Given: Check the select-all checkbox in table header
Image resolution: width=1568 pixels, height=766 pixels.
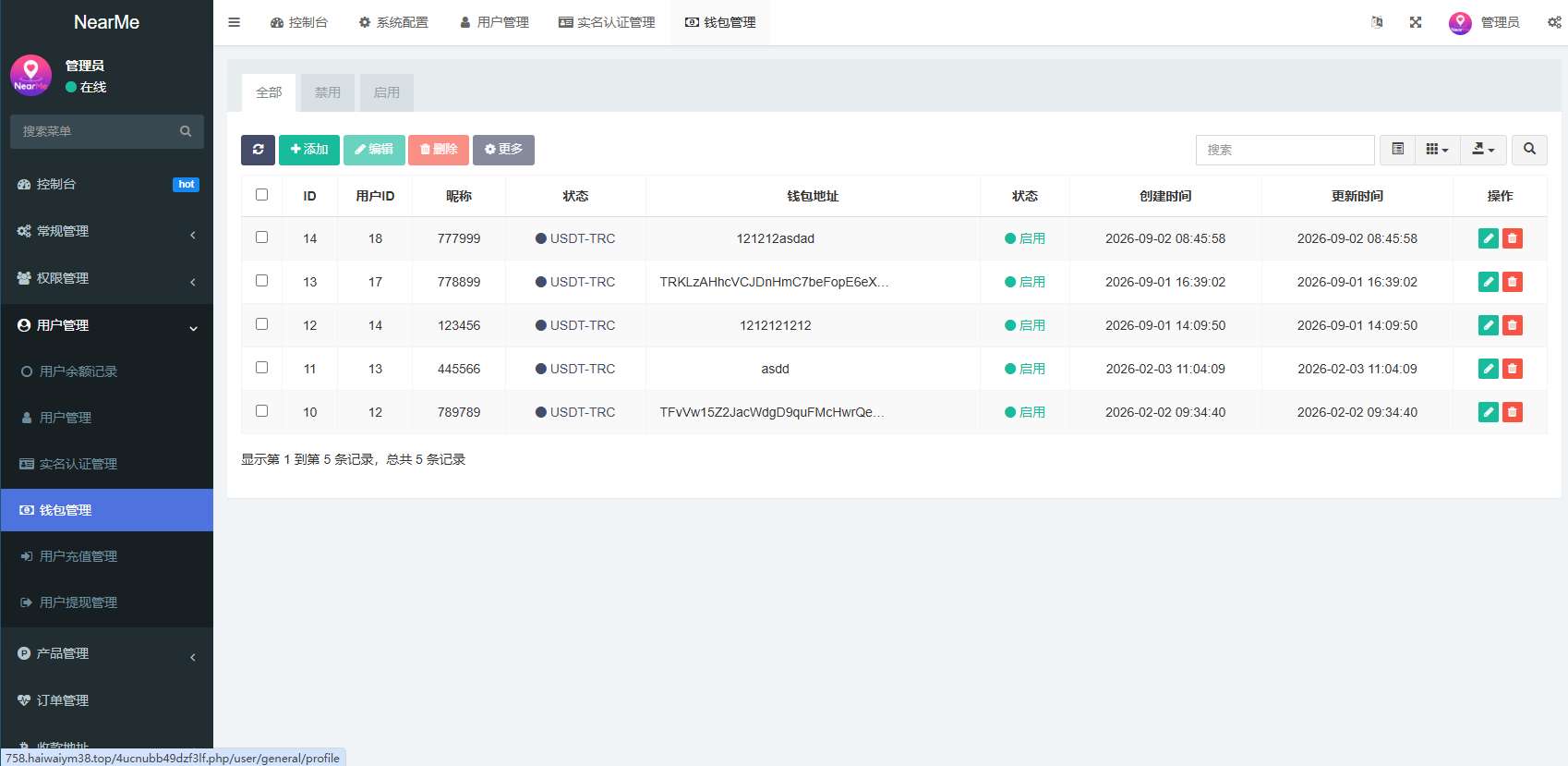Looking at the screenshot, I should coord(262,195).
